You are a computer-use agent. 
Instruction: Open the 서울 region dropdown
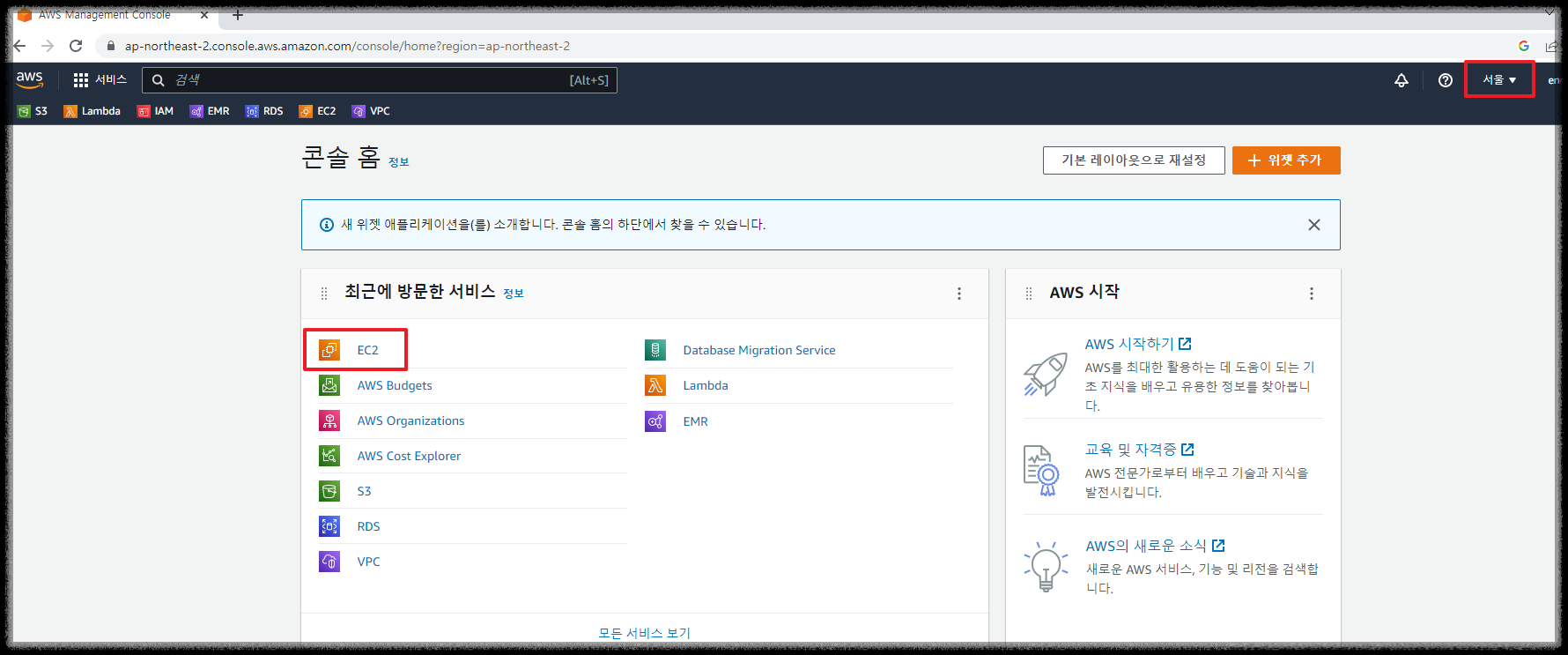tap(1499, 80)
